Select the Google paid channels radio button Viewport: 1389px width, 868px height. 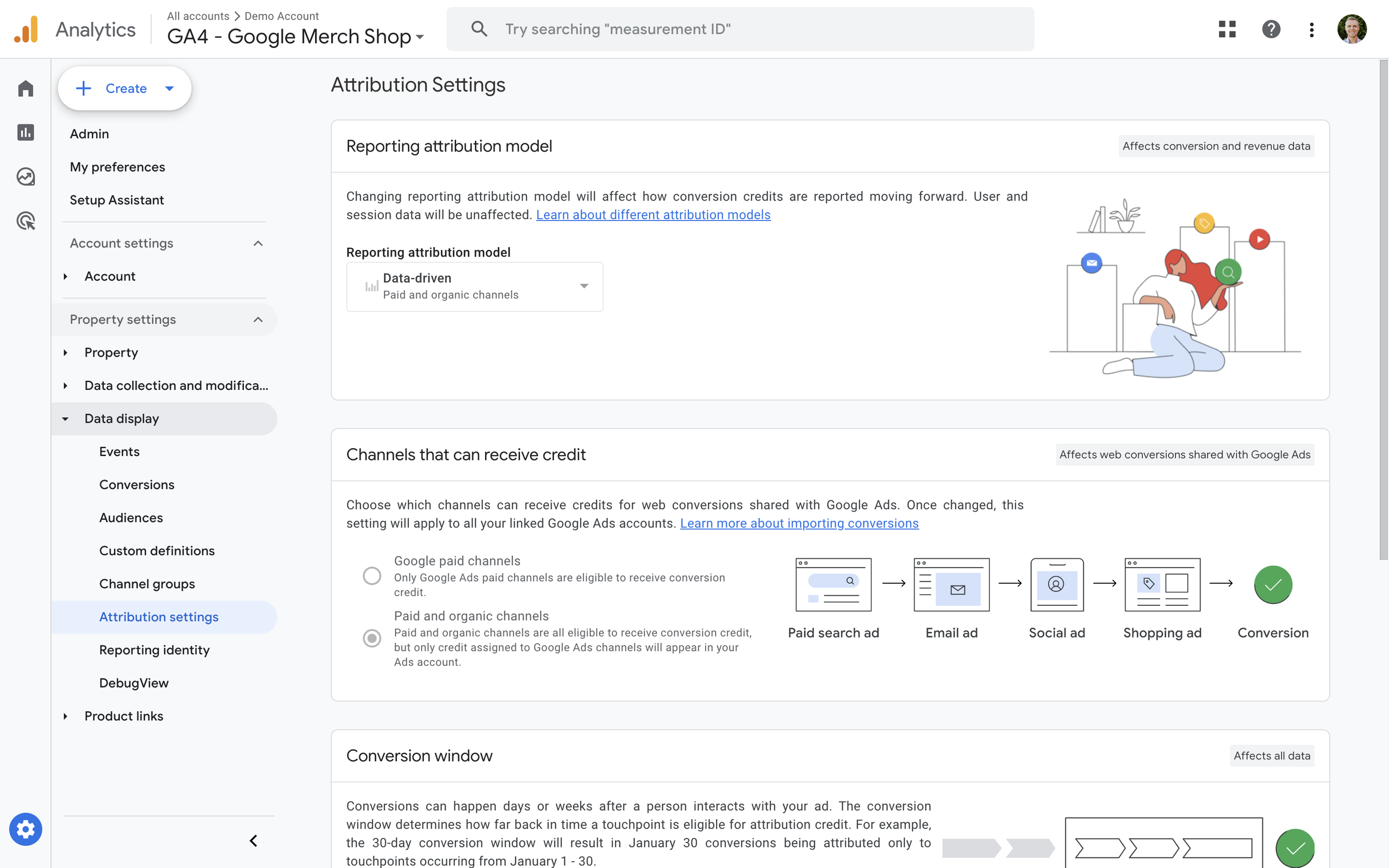coord(372,575)
